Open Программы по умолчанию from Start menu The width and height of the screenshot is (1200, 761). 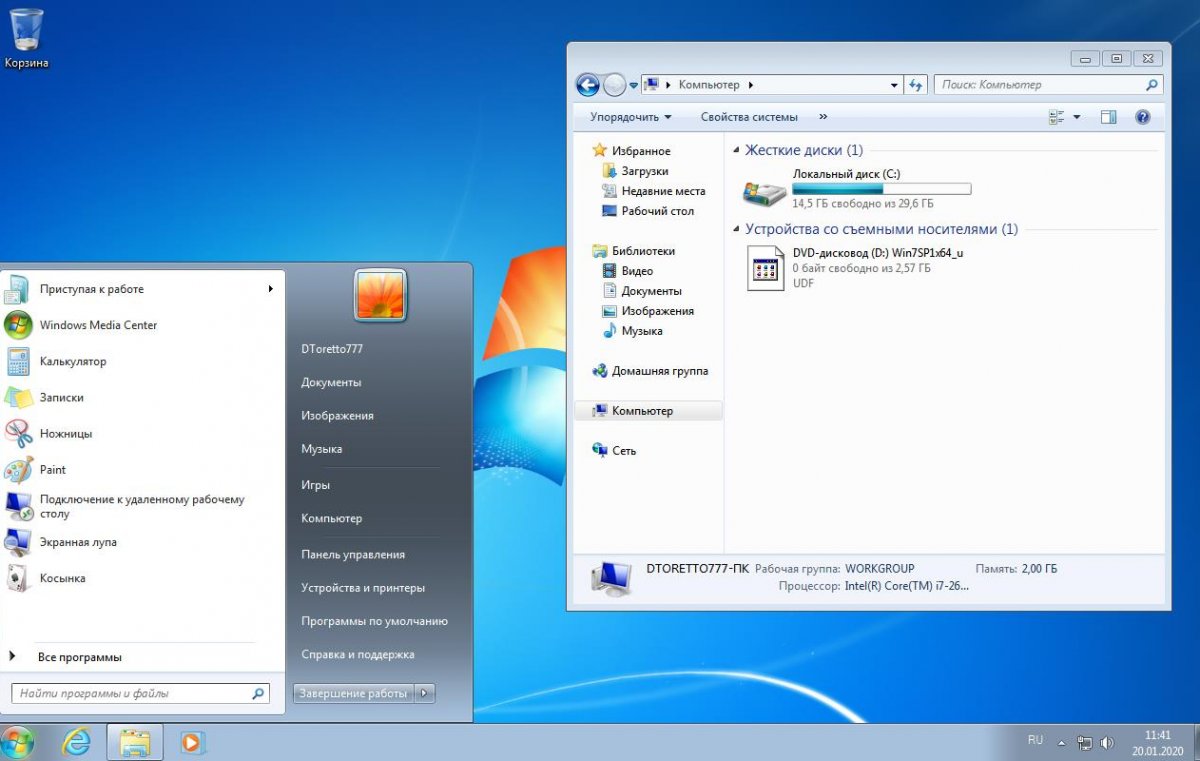click(x=374, y=621)
